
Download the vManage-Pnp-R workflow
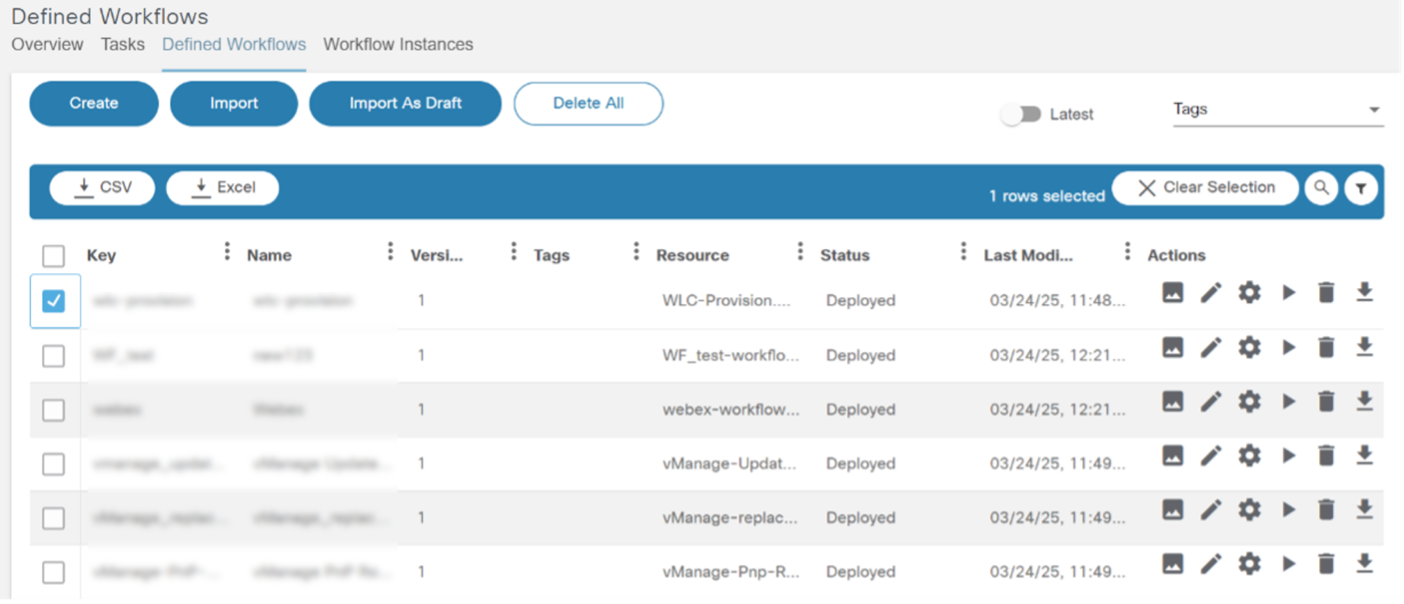pos(1364,564)
